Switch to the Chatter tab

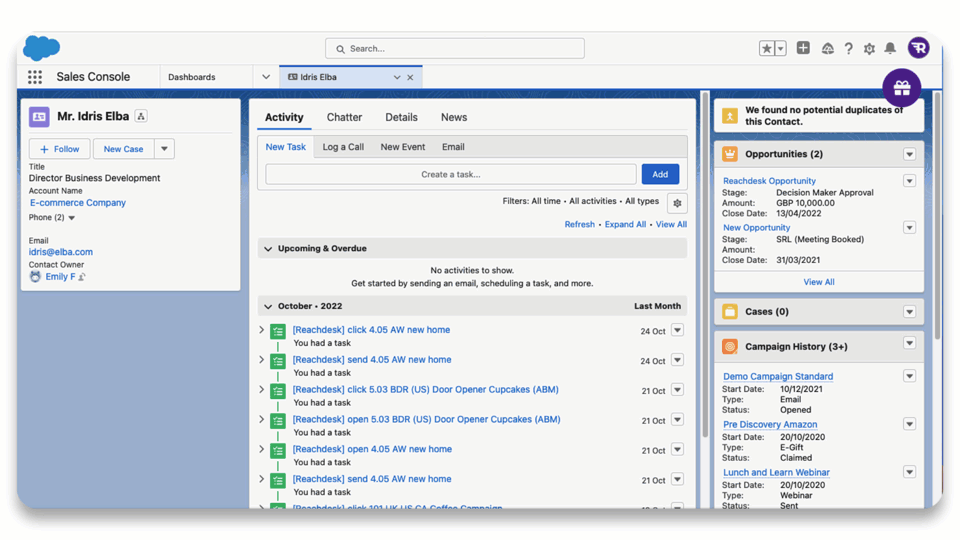pos(344,118)
